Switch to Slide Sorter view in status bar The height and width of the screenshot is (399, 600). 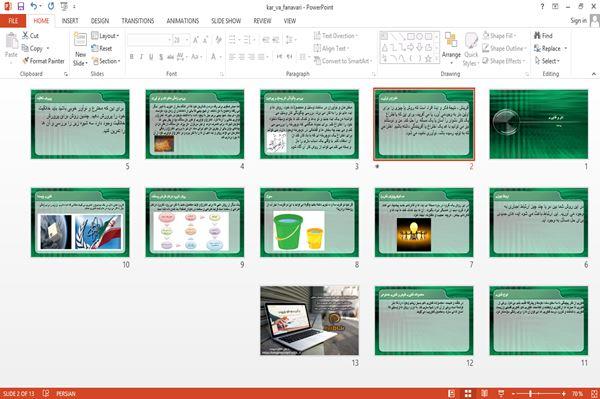pyautogui.click(x=468, y=394)
